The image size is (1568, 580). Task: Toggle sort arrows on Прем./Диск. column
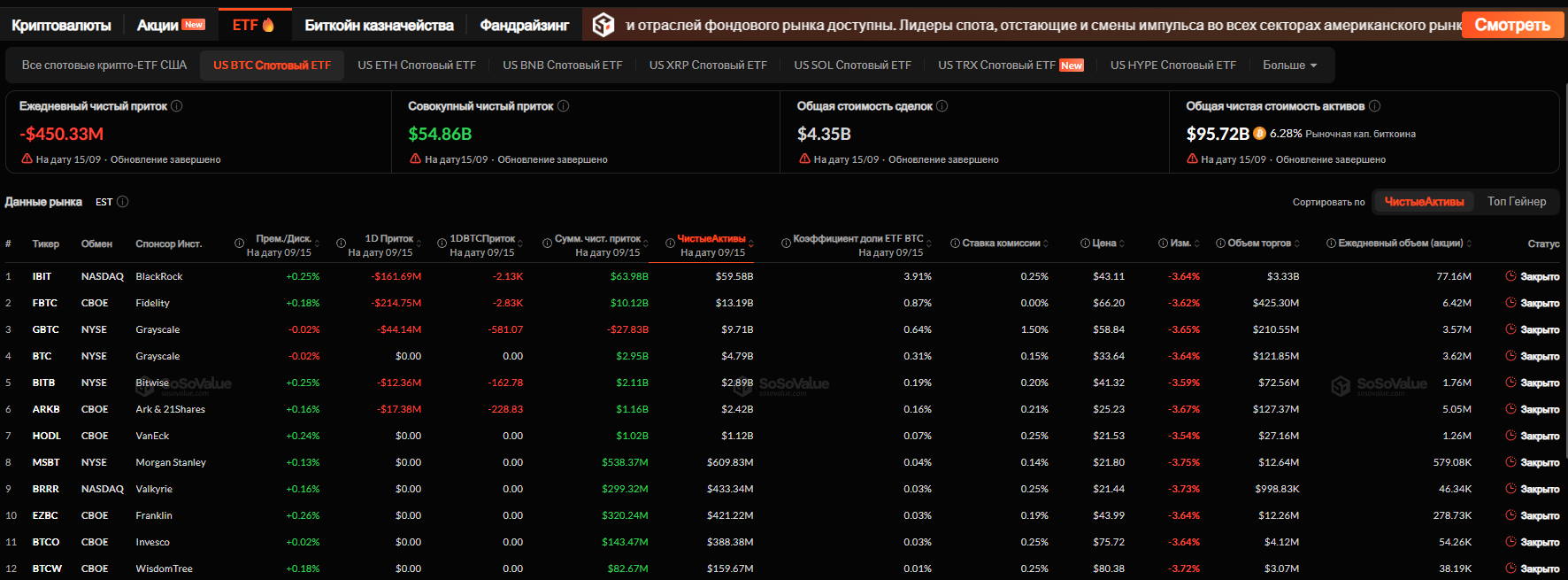[317, 244]
